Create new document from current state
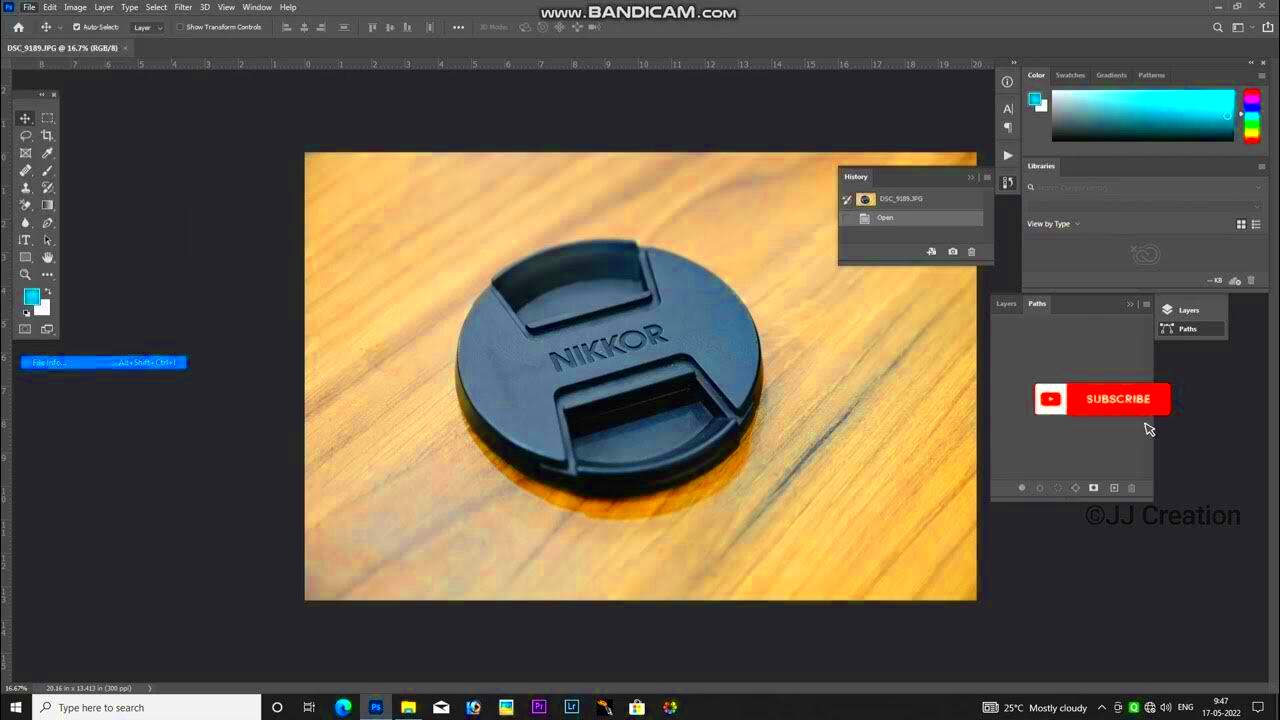This screenshot has height=720, width=1280. (x=931, y=252)
